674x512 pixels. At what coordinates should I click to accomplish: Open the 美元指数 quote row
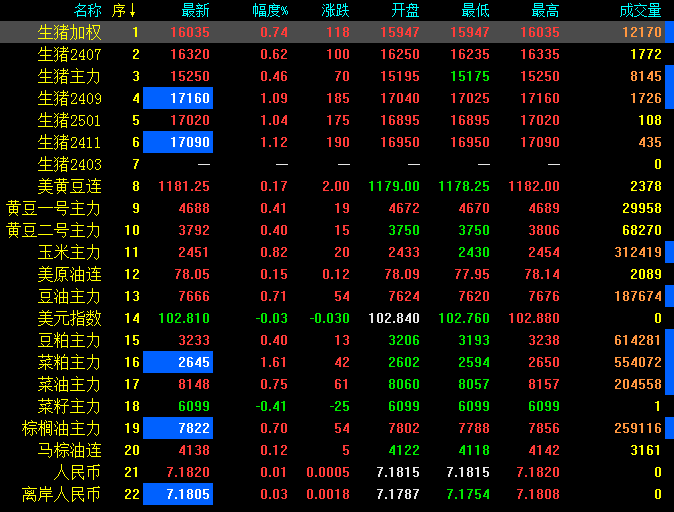point(337,318)
